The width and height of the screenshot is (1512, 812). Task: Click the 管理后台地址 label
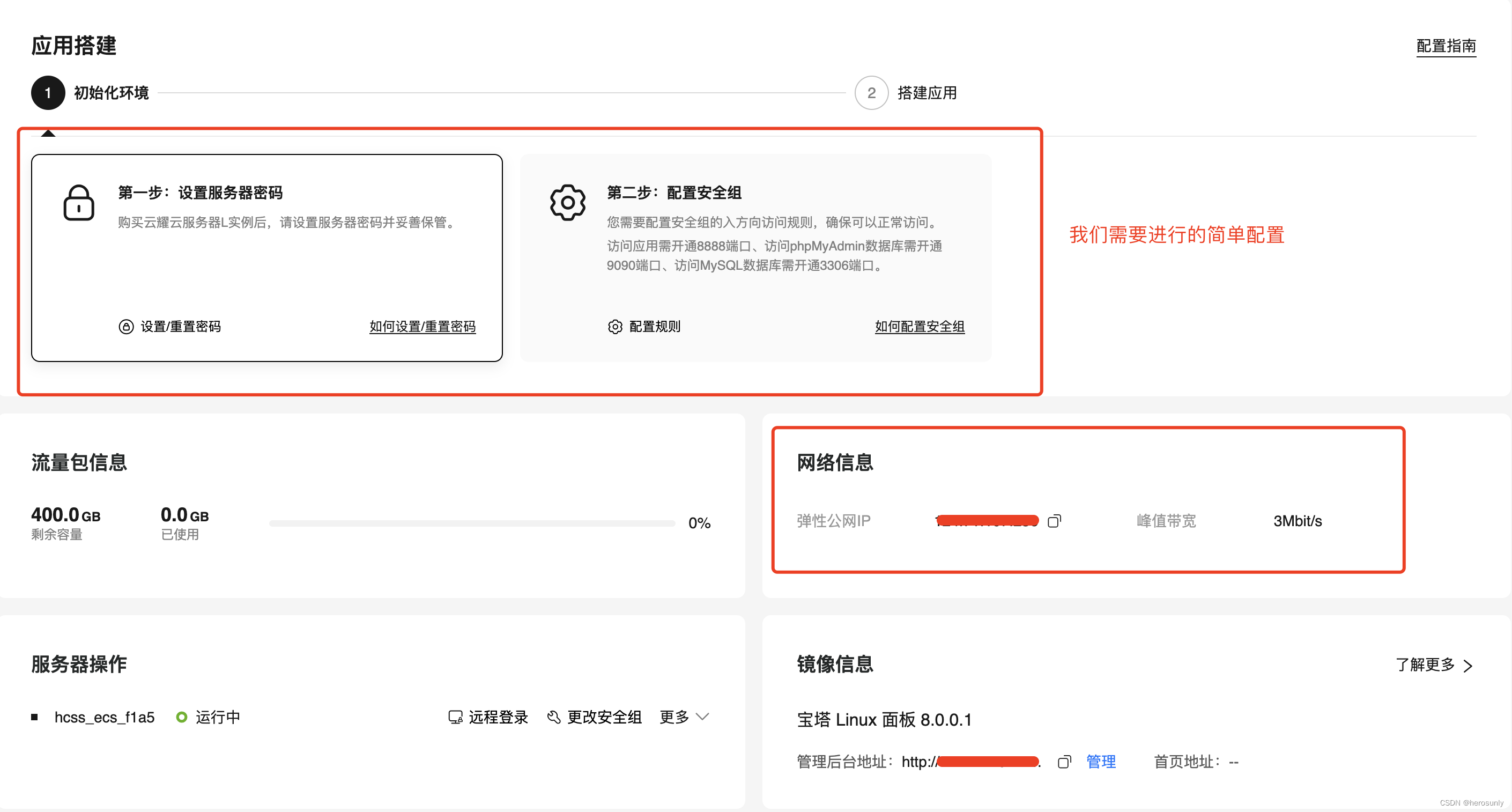click(x=844, y=762)
